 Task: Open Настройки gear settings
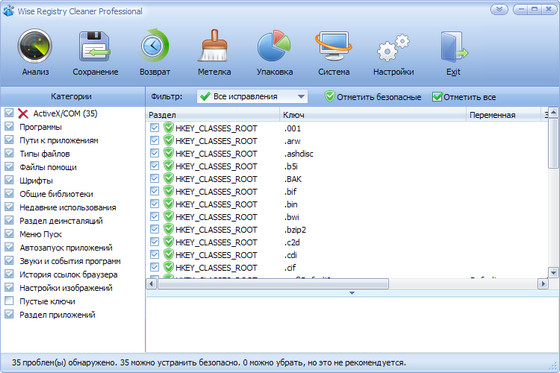pyautogui.click(x=394, y=53)
